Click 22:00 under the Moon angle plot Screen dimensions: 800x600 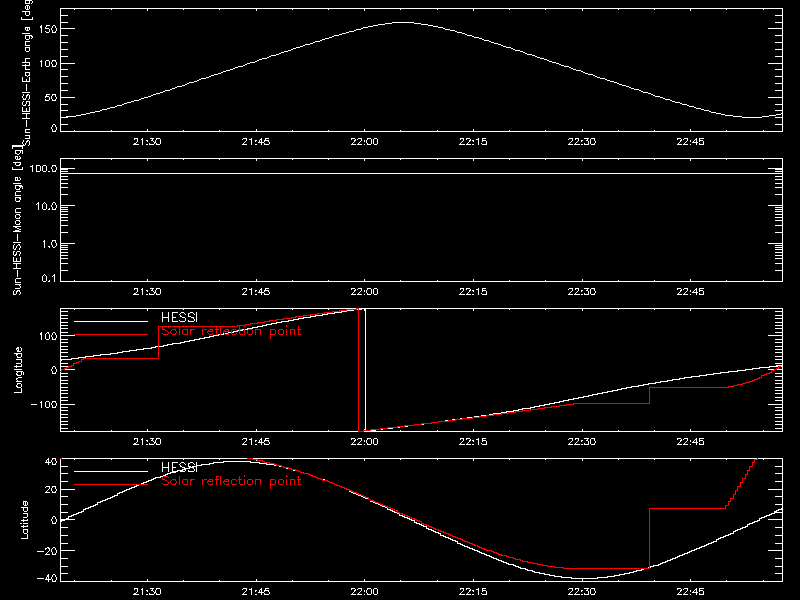click(364, 292)
